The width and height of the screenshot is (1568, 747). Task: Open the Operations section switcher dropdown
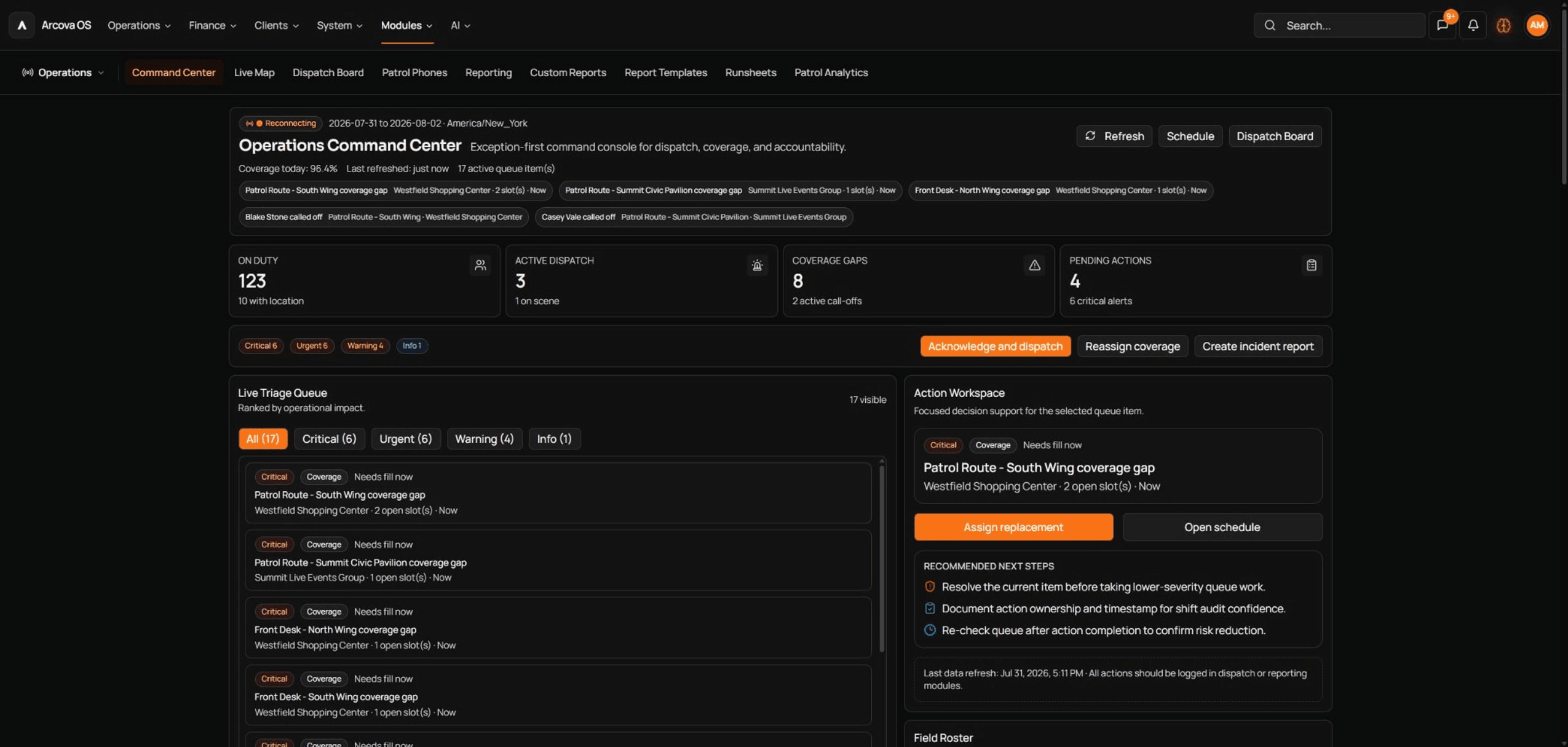click(x=63, y=73)
